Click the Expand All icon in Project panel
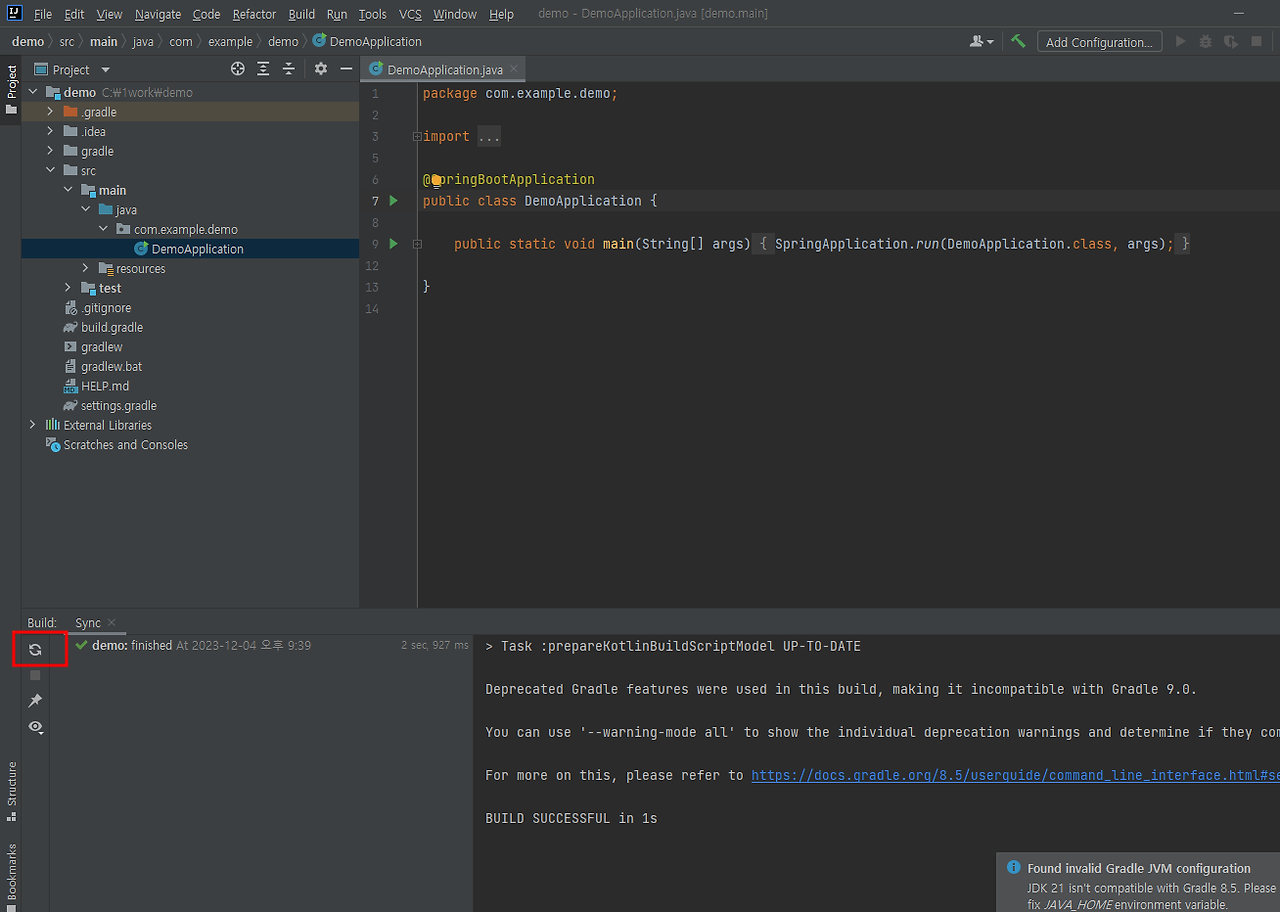The width and height of the screenshot is (1280, 912). click(263, 69)
